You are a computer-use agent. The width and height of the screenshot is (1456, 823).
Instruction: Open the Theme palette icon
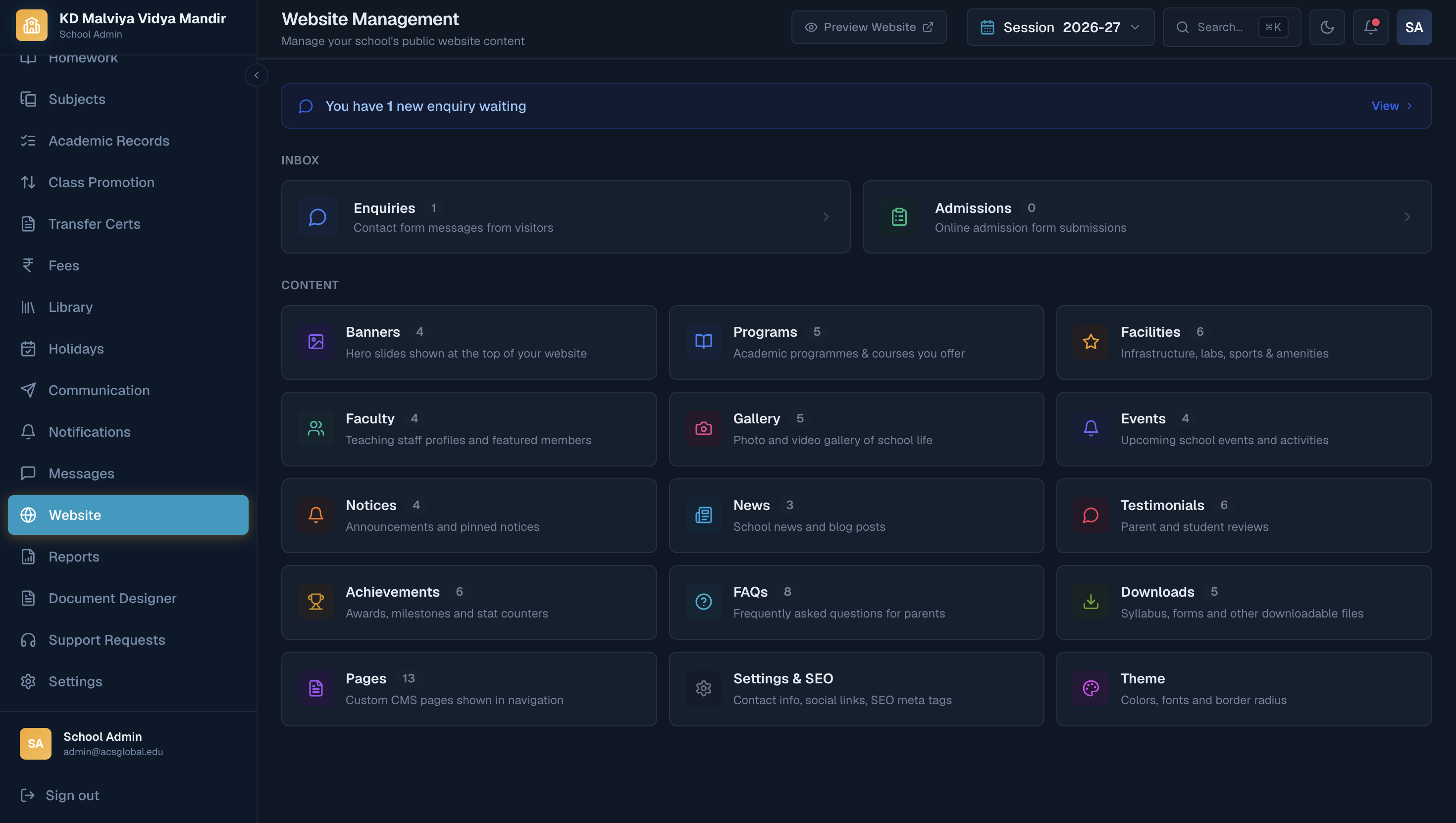1091,688
